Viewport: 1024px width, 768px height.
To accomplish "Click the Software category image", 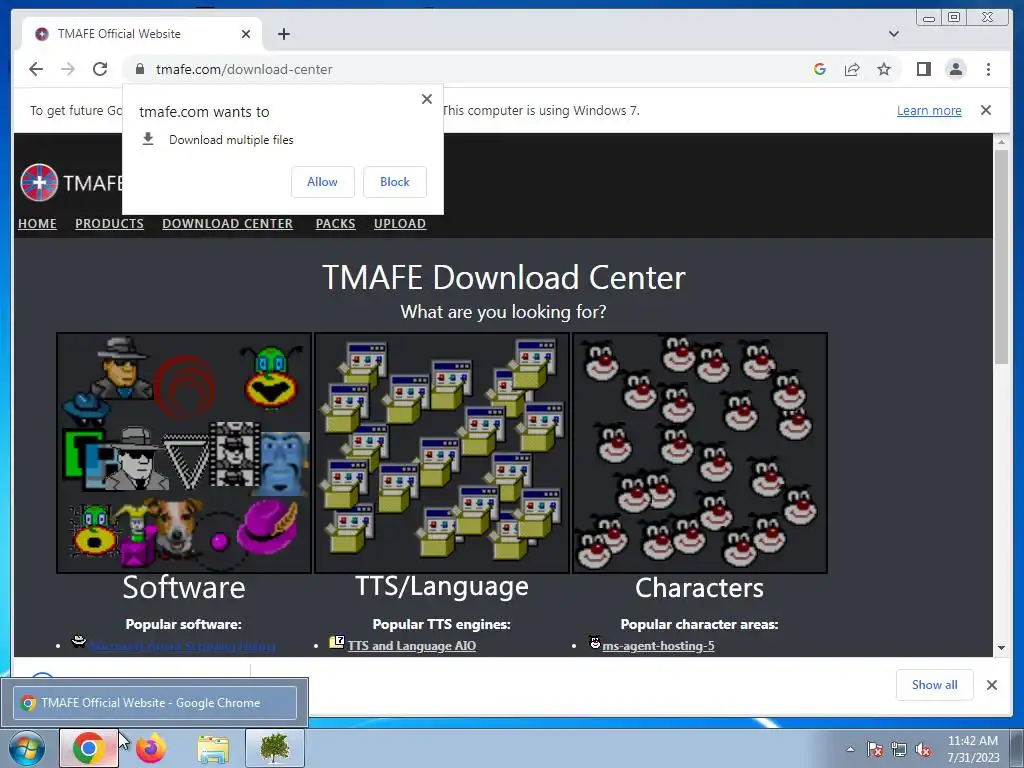I will [x=184, y=453].
